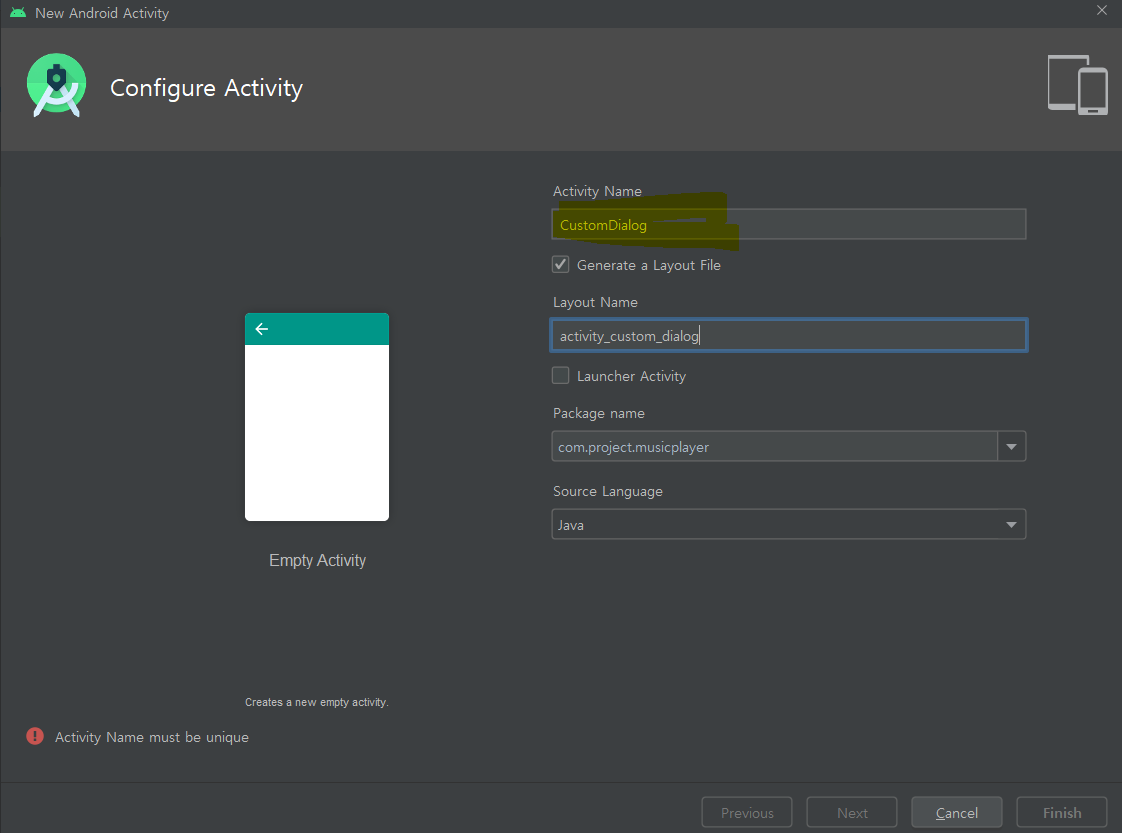Enable the Launcher Activity checkbox
Viewport: 1122px width, 833px height.
click(560, 376)
